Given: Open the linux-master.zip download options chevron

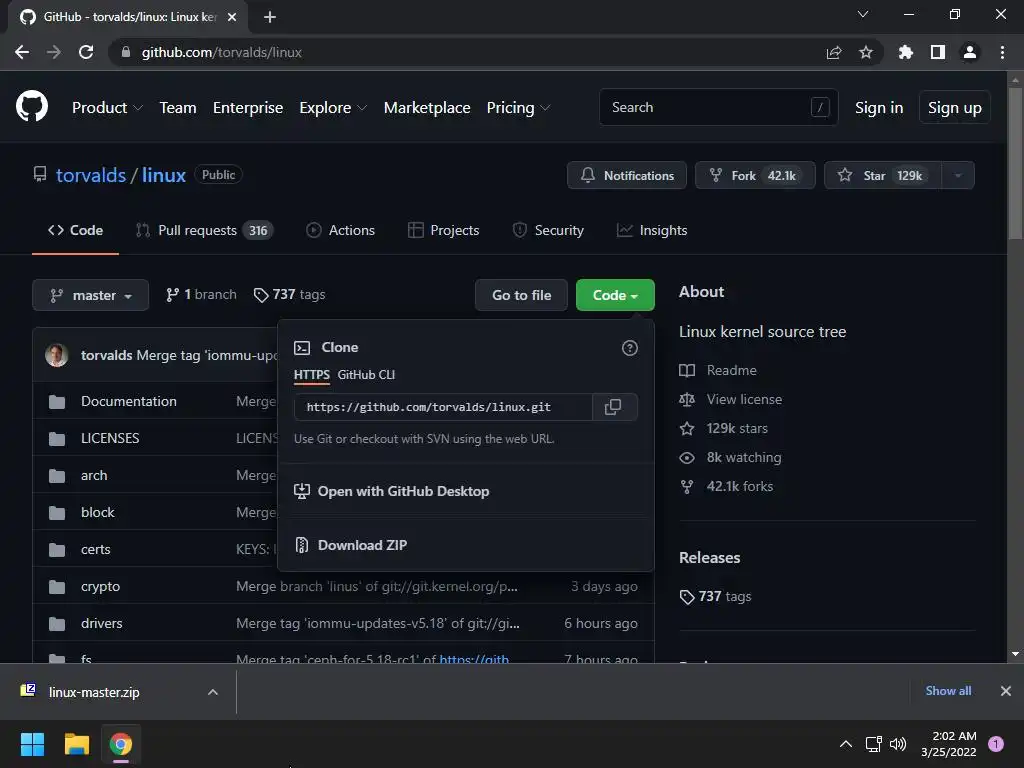Looking at the screenshot, I should click(x=212, y=692).
